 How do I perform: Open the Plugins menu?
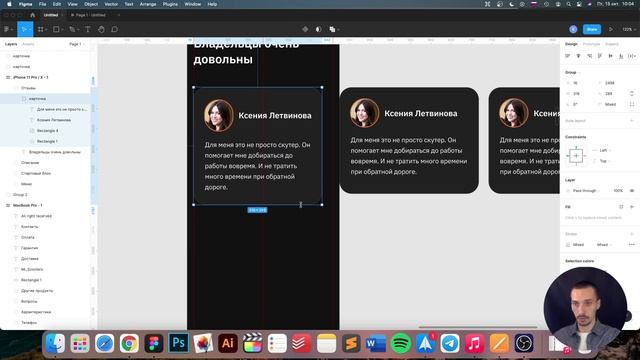coord(170,4)
